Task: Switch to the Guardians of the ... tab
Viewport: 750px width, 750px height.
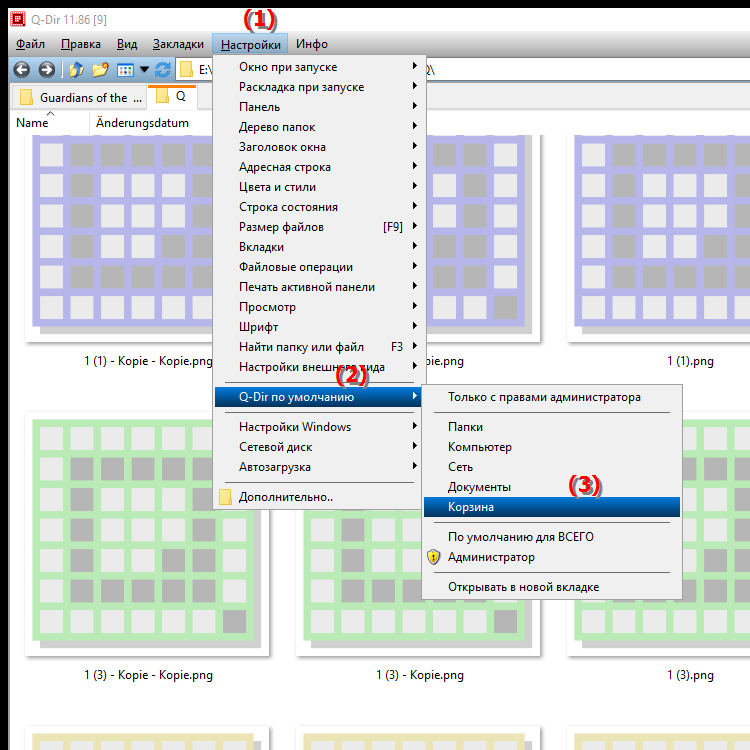Action: (x=80, y=98)
